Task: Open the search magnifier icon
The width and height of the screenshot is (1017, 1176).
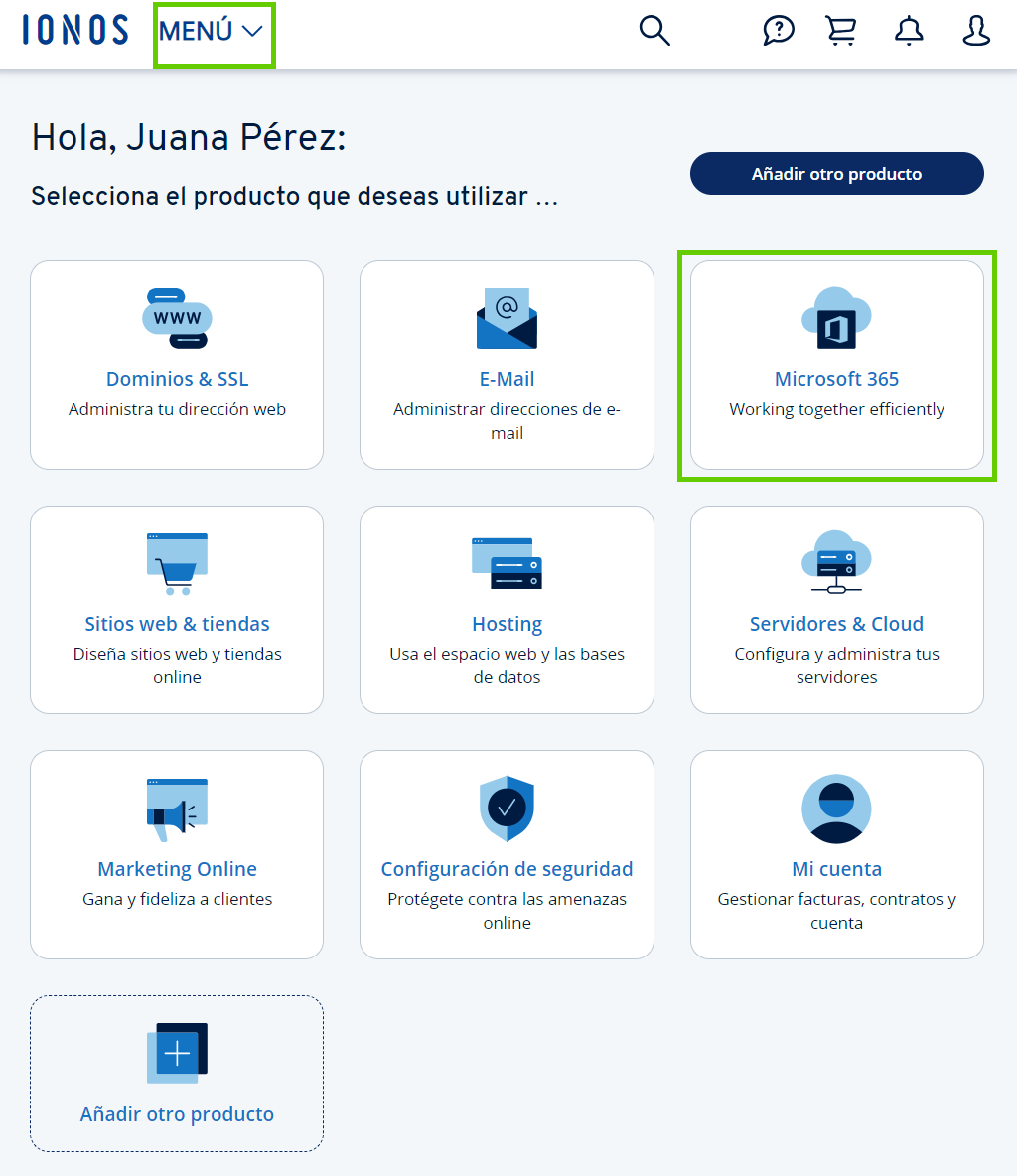Action: click(654, 31)
